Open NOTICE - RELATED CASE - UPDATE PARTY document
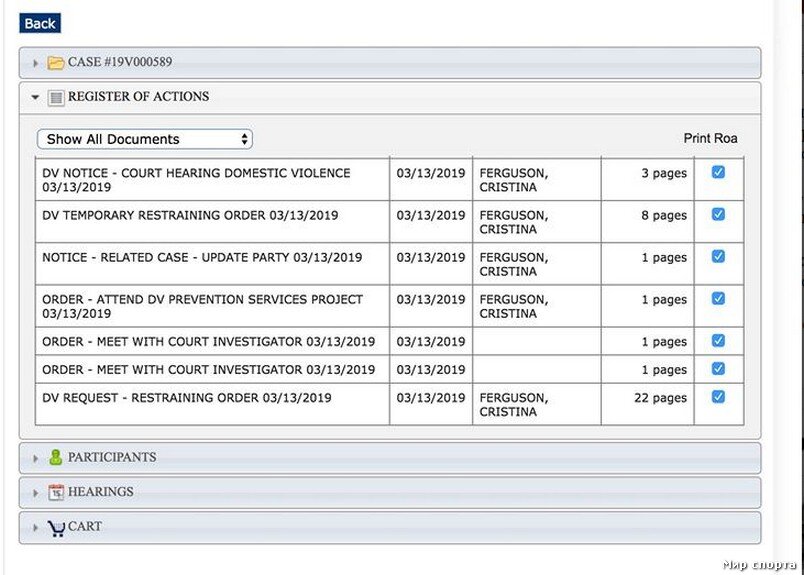 pyautogui.click(x=202, y=257)
